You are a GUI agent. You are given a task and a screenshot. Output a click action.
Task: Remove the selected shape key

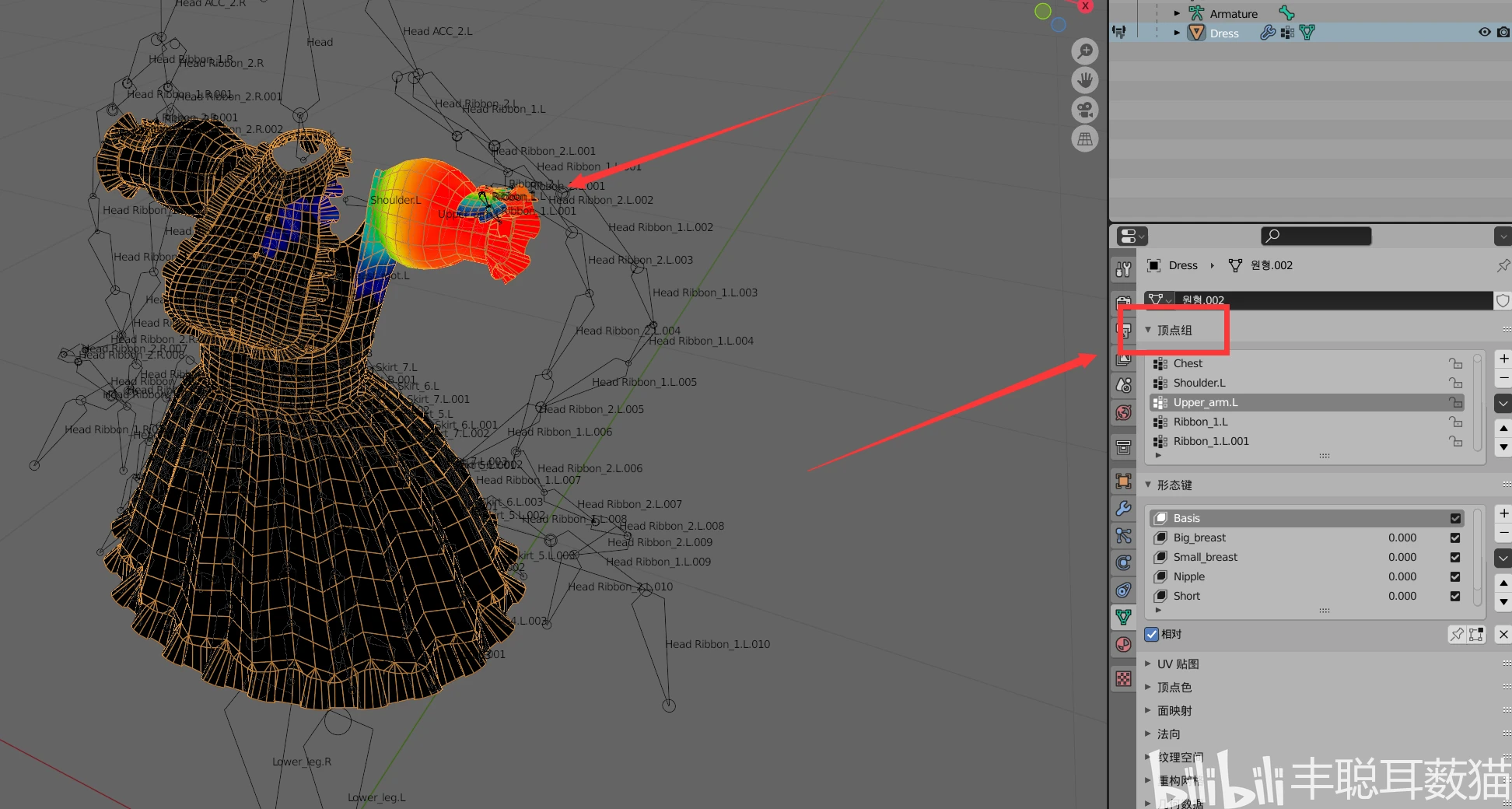point(1503,532)
